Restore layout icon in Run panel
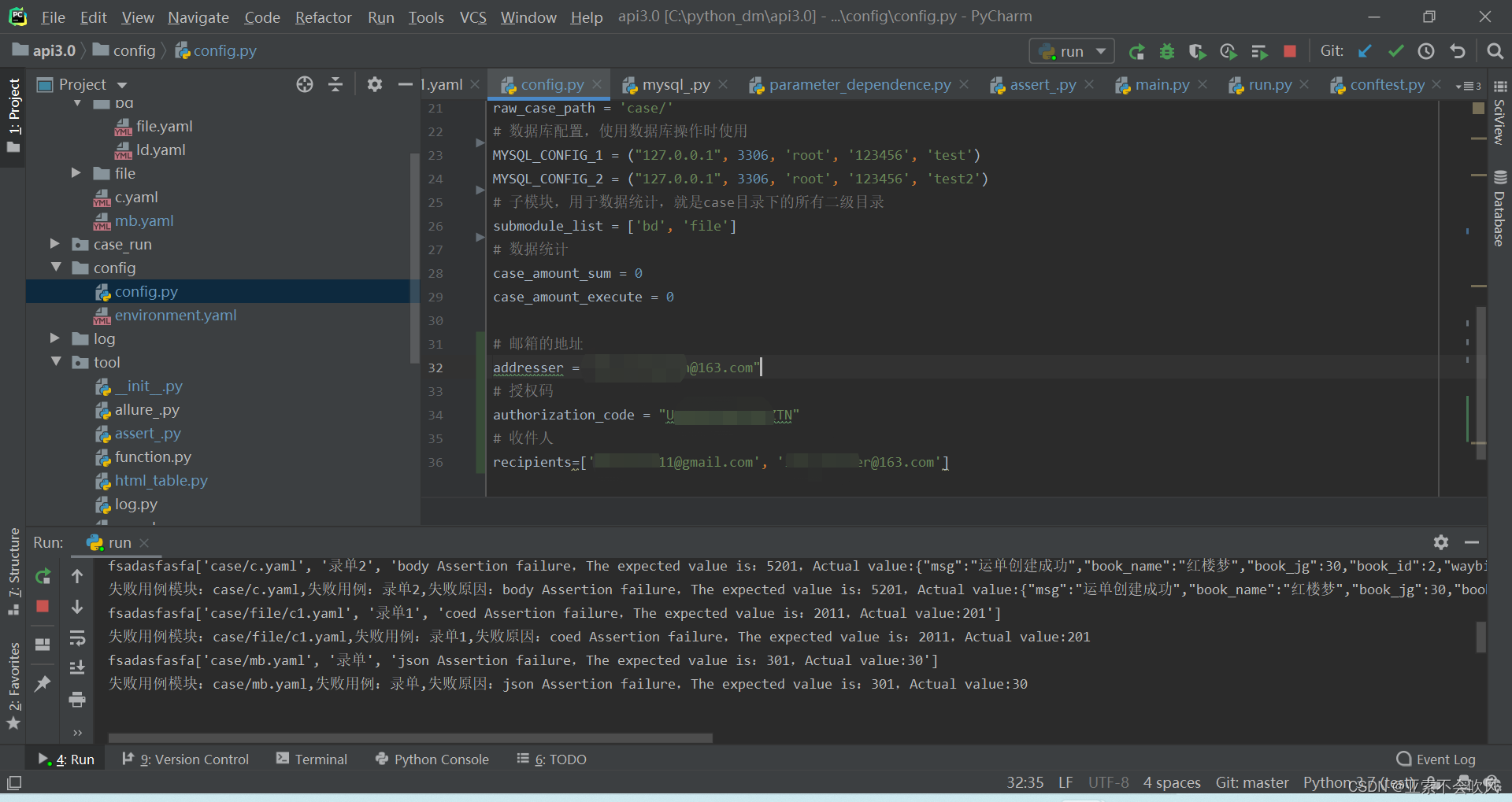 (43, 645)
